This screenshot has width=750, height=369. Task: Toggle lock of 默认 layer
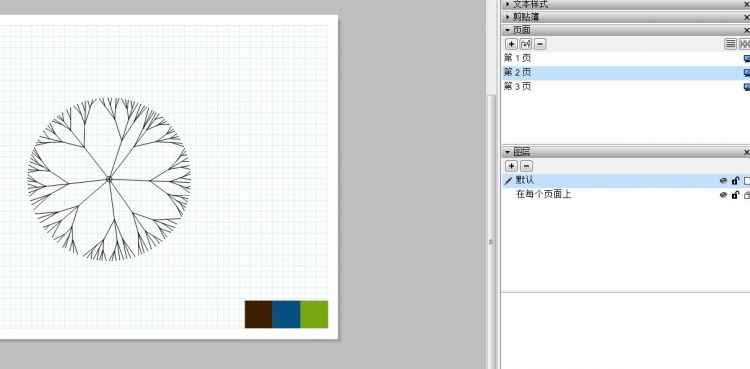coord(735,181)
